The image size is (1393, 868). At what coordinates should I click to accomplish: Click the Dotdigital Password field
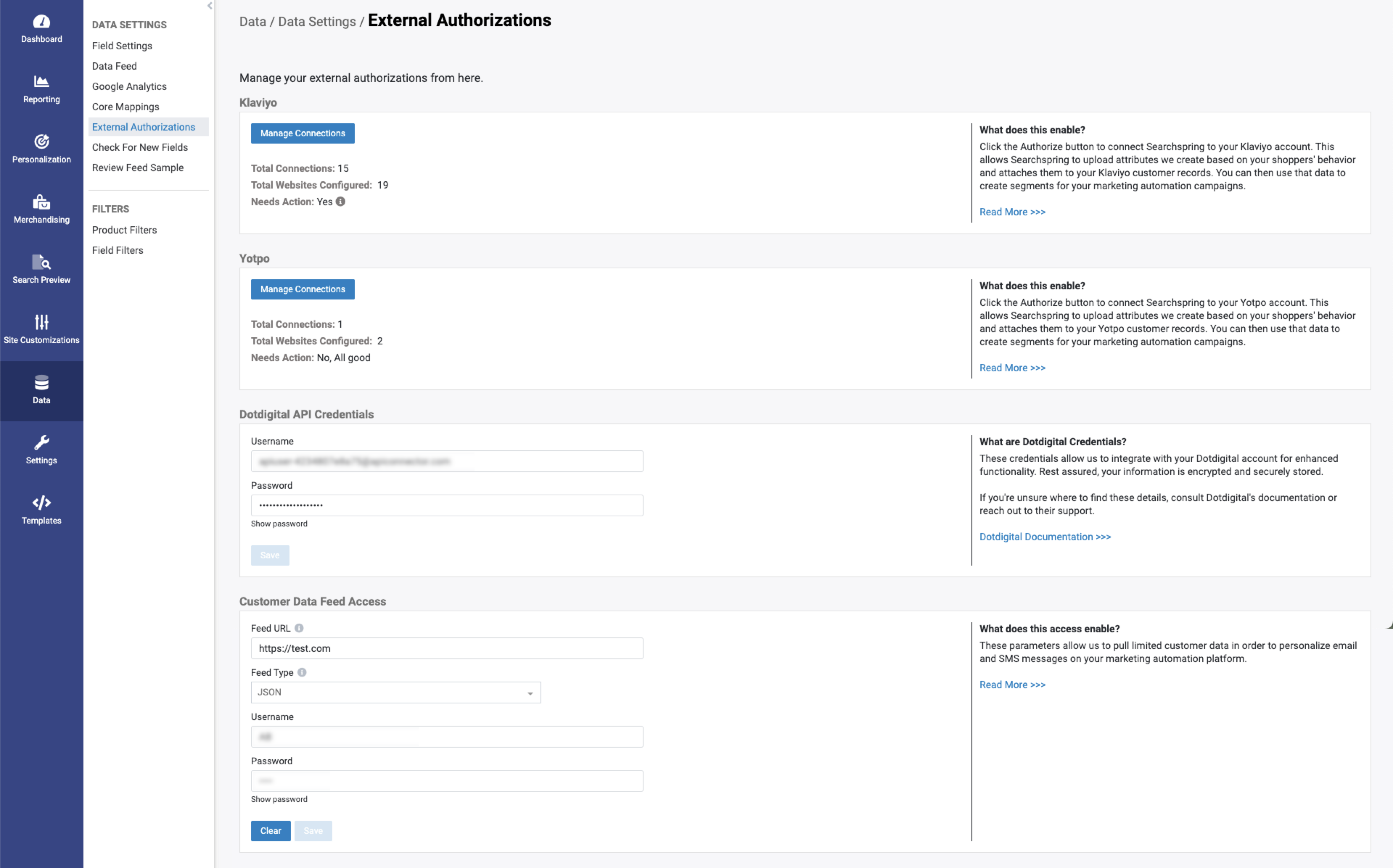coord(447,506)
